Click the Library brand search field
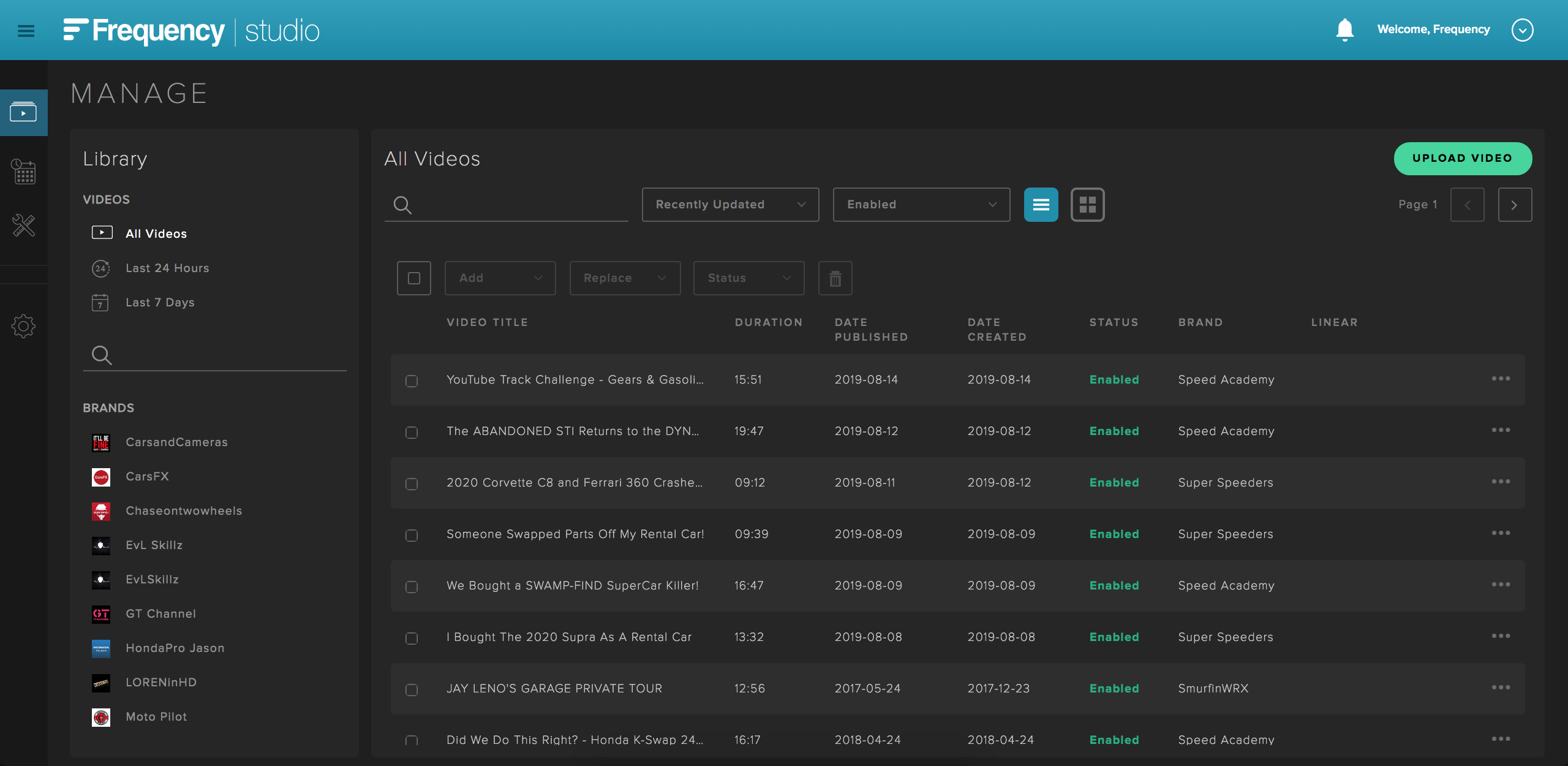Image resolution: width=1568 pixels, height=766 pixels. [x=214, y=355]
